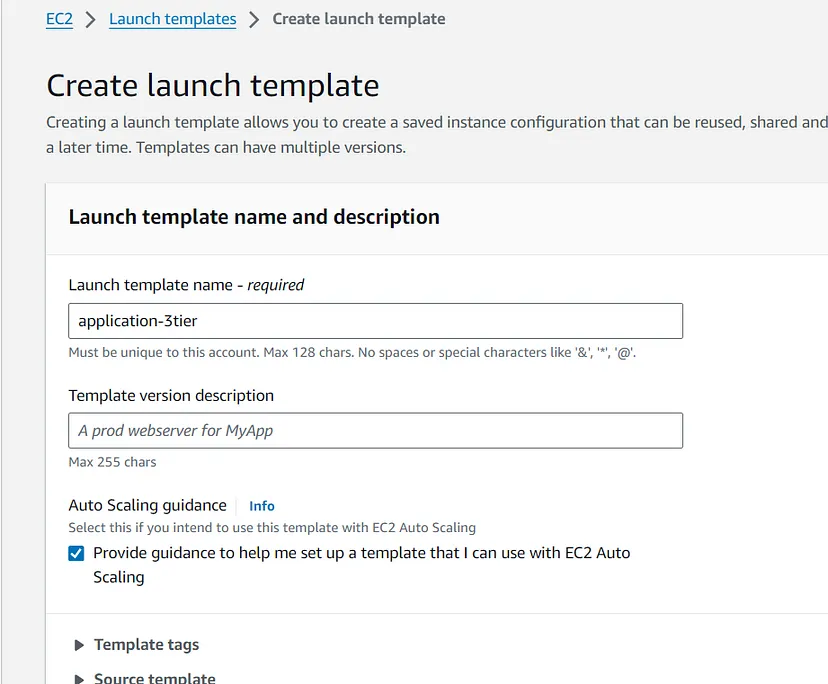Click the chevron separator after Launch templates

click(x=254, y=20)
